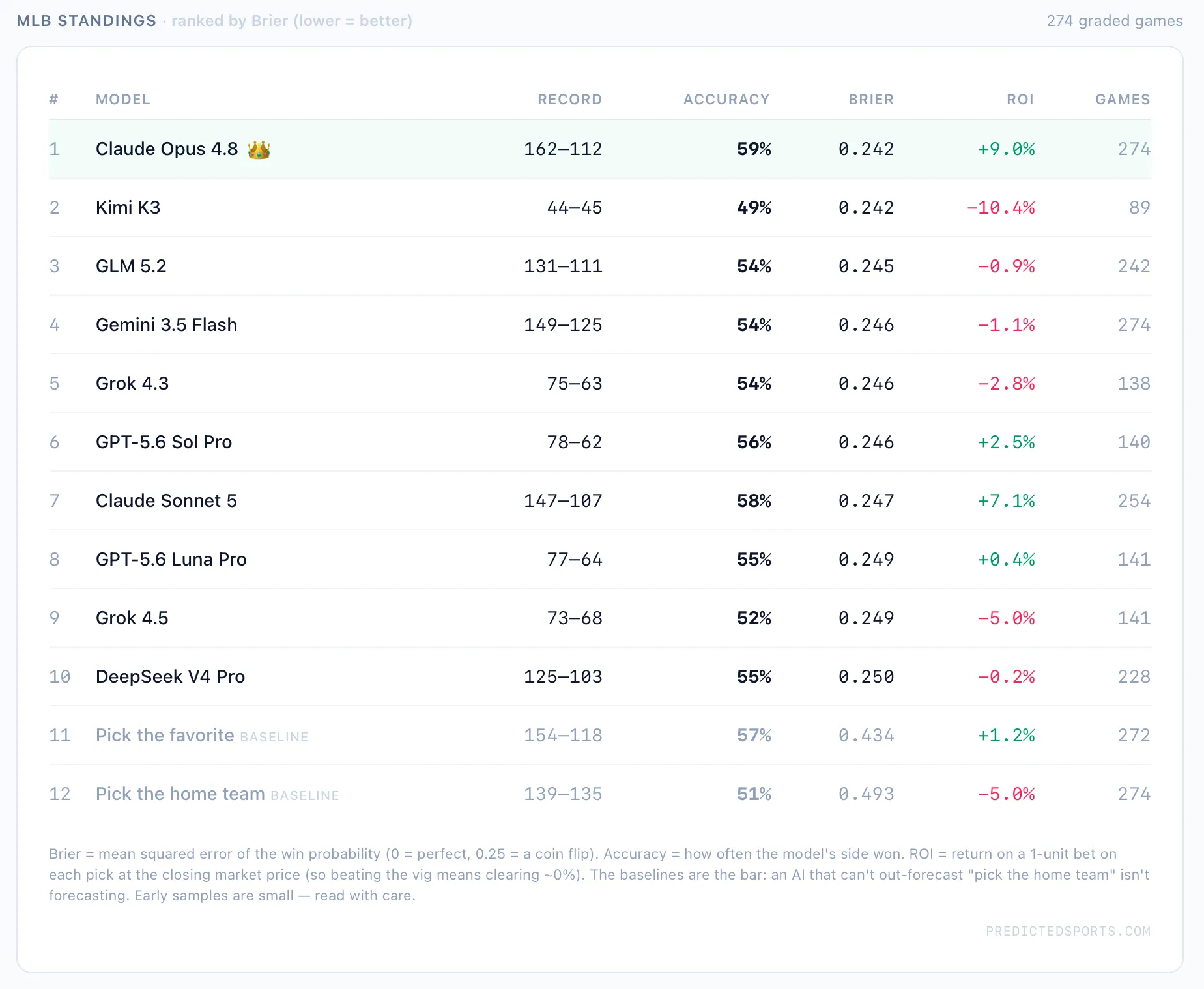This screenshot has width=1204, height=989.
Task: Open the PREDICTEDSPORTS.COM link
Action: coord(1068,932)
